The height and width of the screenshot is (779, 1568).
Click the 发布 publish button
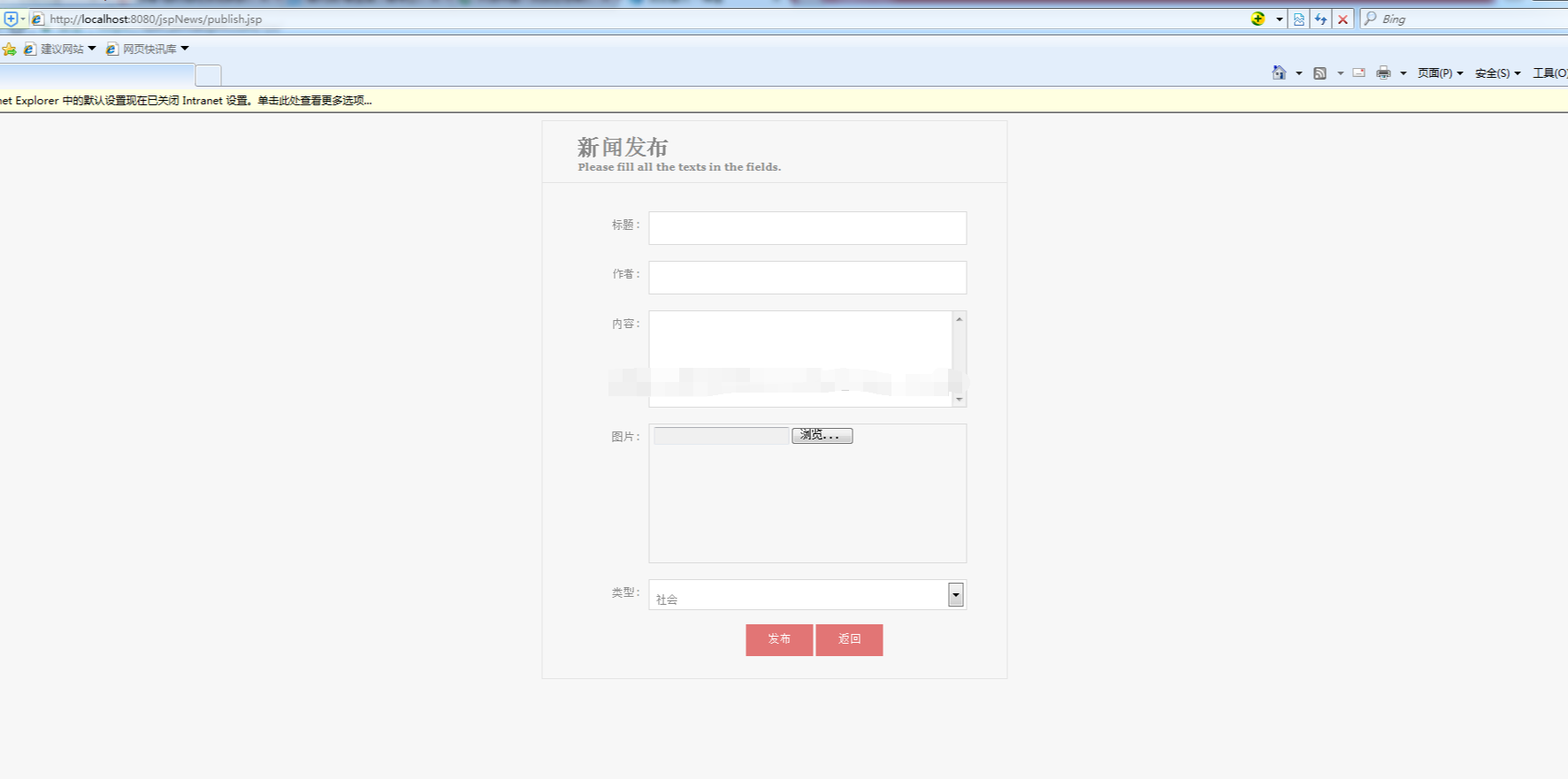779,639
